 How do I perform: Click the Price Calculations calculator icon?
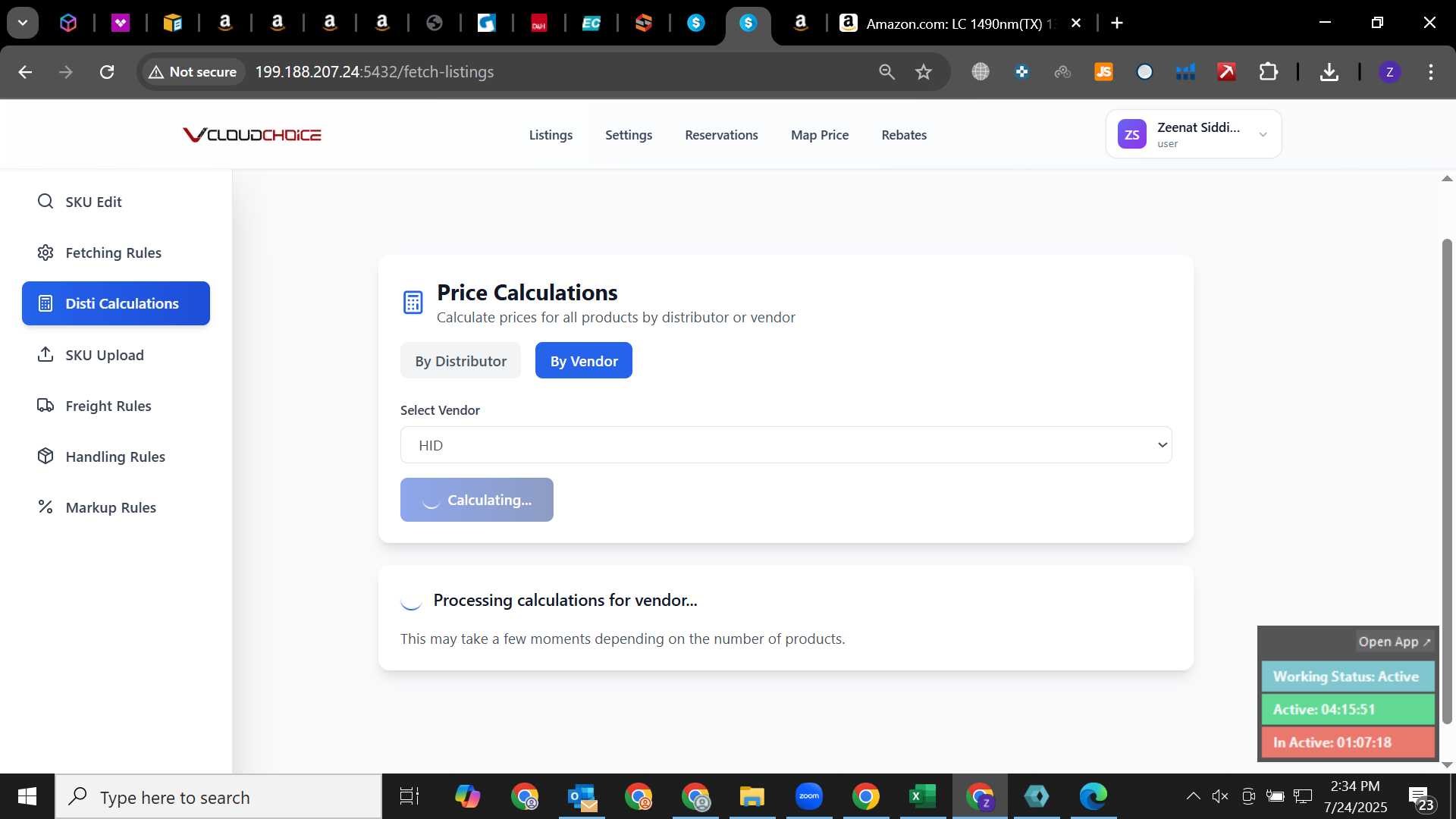click(x=413, y=303)
